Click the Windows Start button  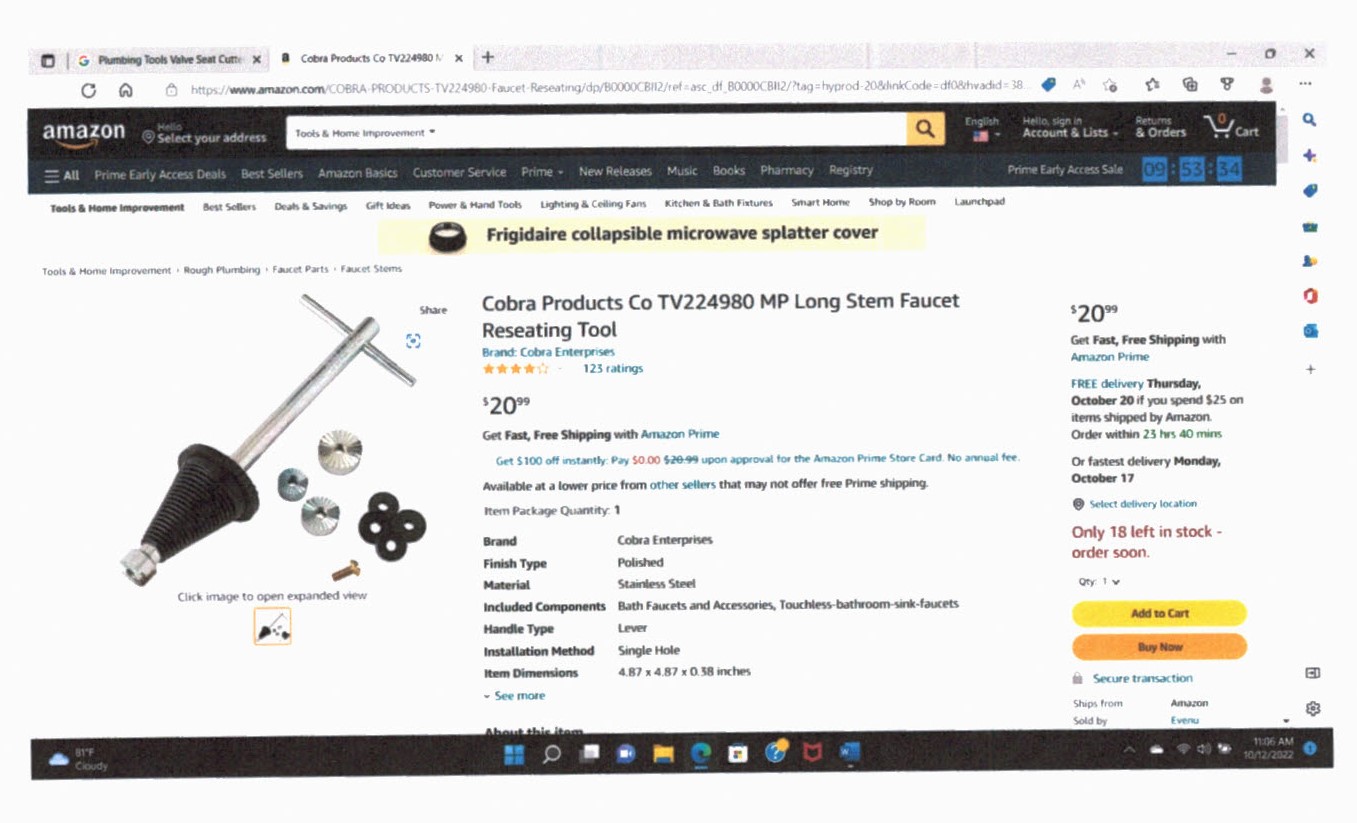[x=514, y=754]
